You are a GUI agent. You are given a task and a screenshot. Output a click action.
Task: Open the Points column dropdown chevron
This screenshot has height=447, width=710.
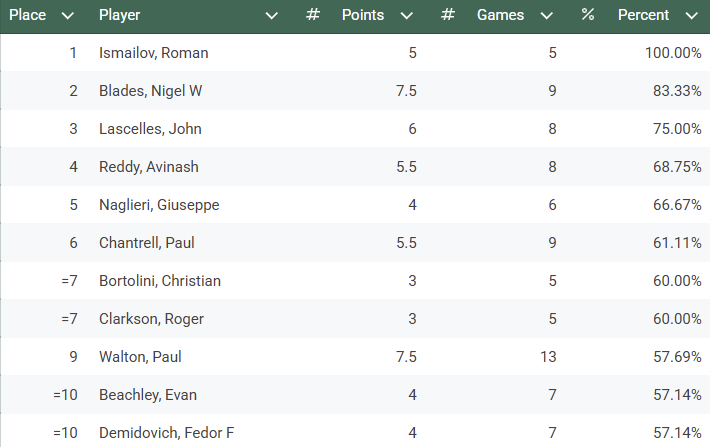(407, 16)
